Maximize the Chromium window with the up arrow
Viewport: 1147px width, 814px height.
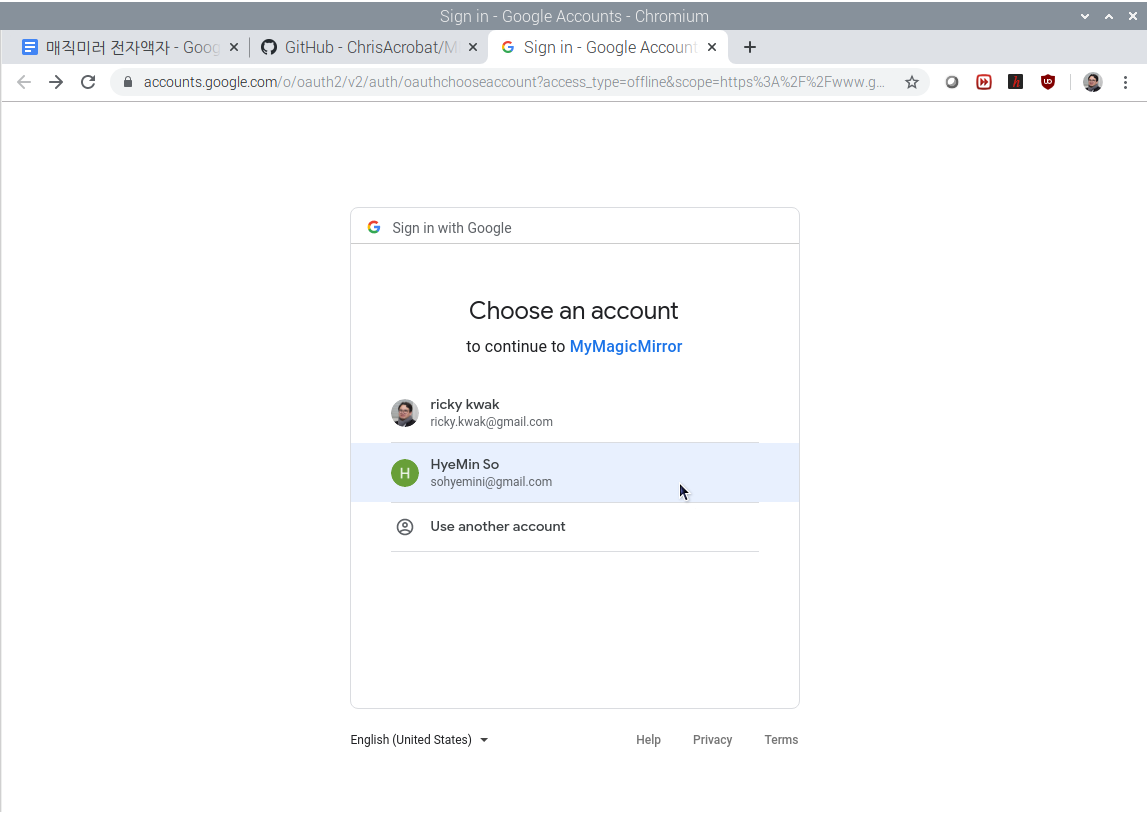click(x=1109, y=16)
